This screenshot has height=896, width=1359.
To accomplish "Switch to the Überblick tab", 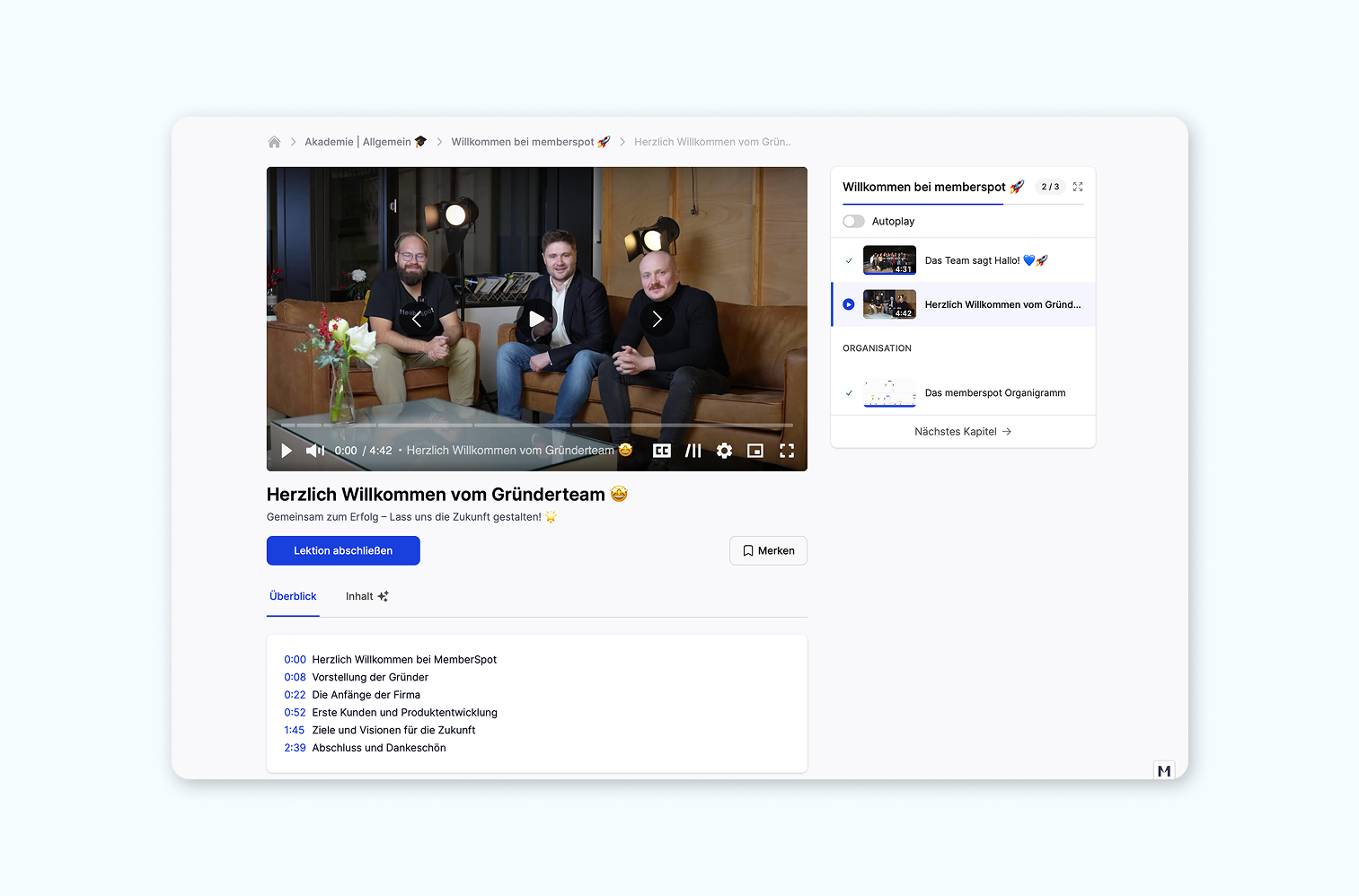I will pyautogui.click(x=293, y=596).
